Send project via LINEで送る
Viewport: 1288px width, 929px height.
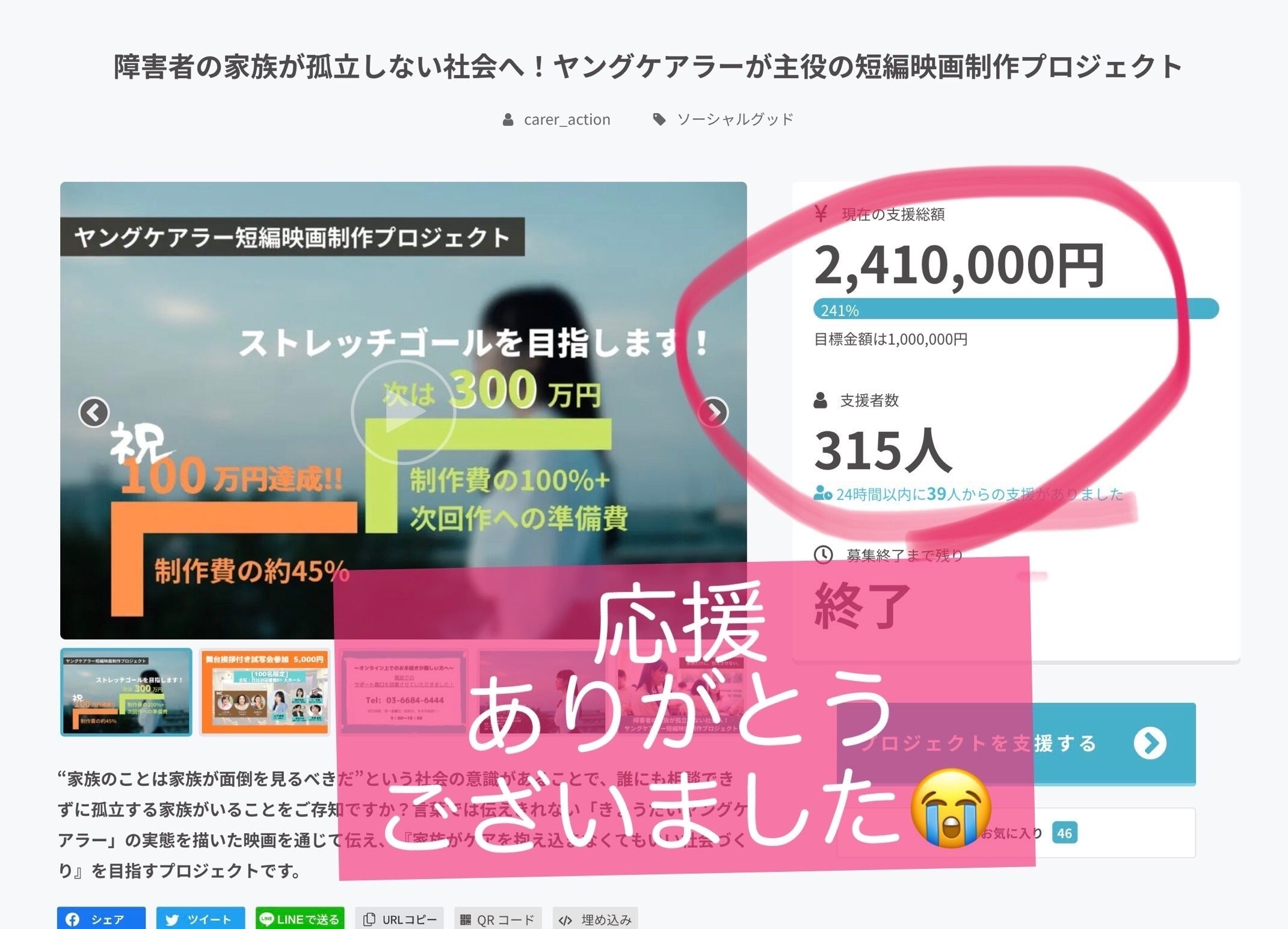point(300,919)
